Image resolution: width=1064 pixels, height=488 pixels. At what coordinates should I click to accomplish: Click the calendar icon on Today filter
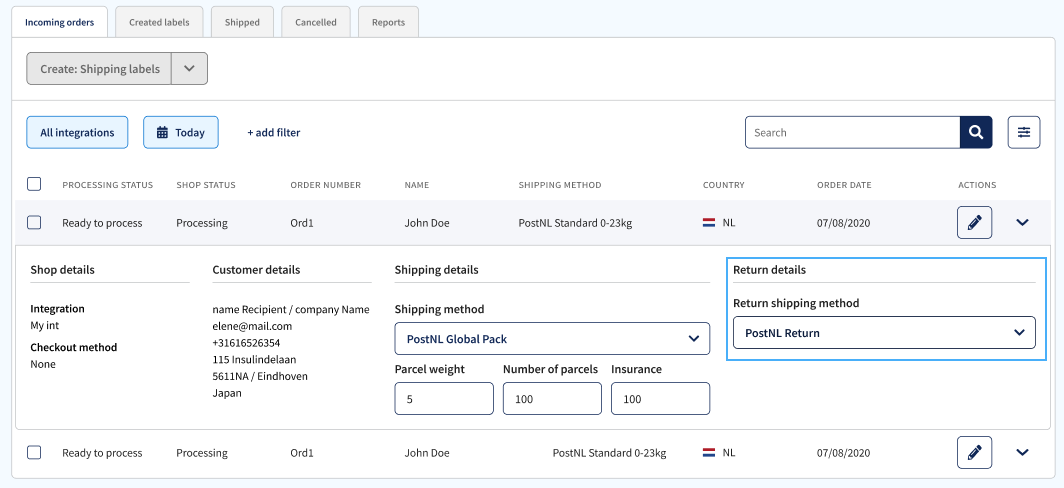tap(162, 132)
